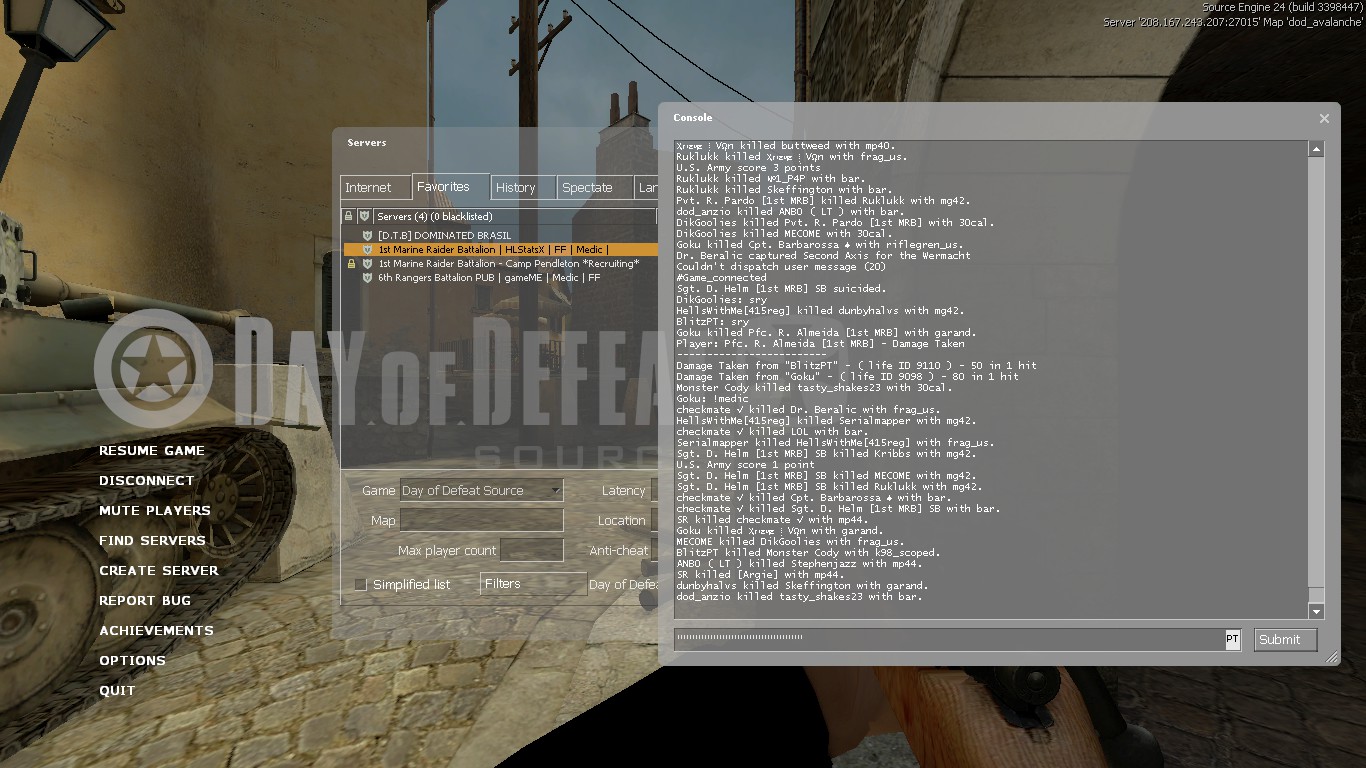Click the console scrollbar up arrow
Screen dimensions: 1366x768
1316,149
